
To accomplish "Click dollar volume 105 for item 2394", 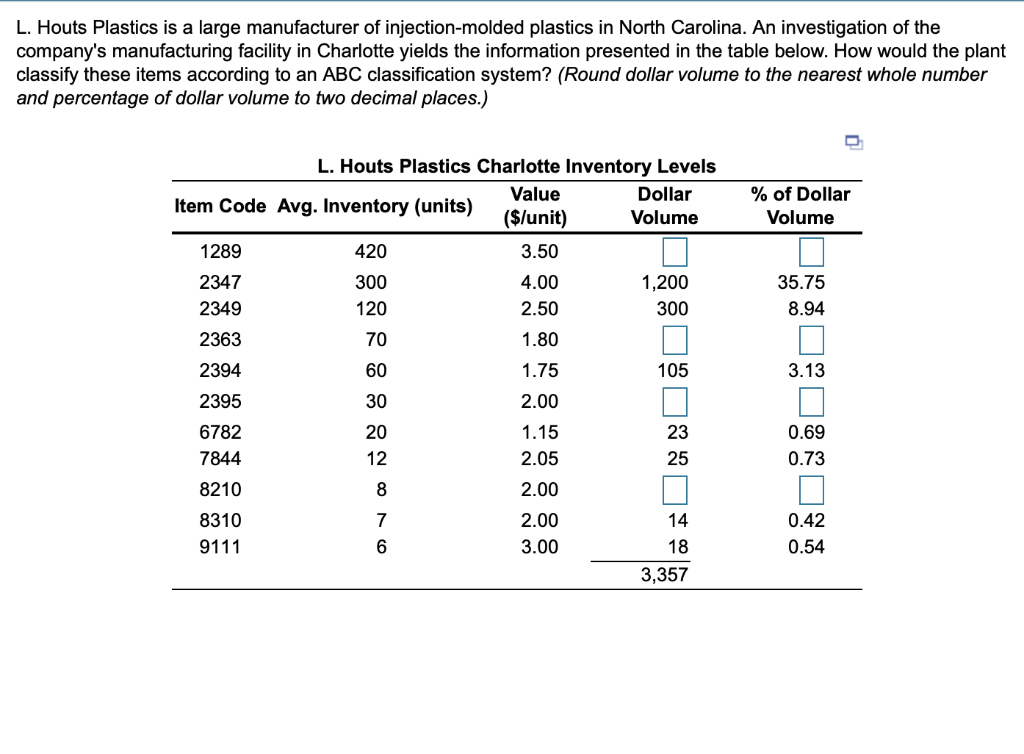I will (x=673, y=370).
